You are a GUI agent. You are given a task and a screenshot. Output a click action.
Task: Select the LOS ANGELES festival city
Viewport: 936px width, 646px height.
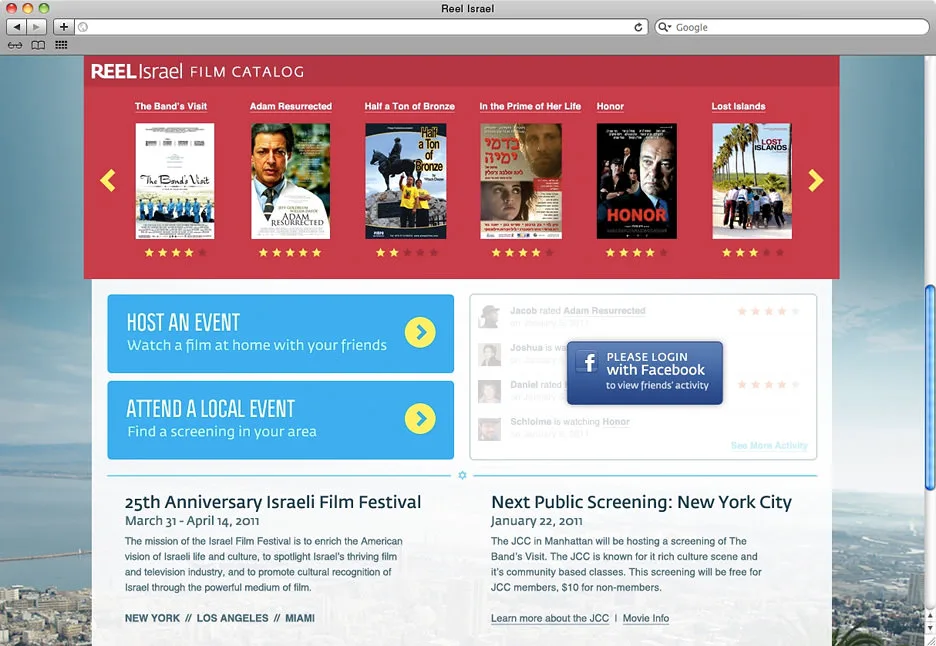point(232,618)
